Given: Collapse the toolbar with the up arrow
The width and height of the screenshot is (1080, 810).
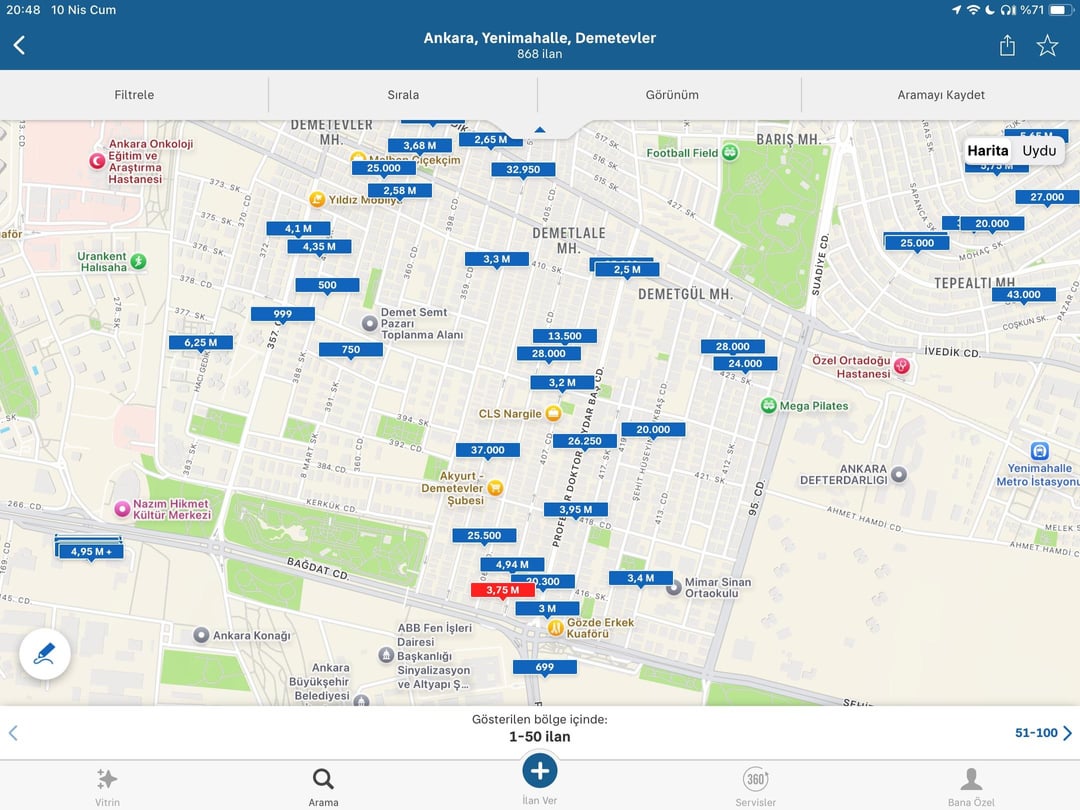Looking at the screenshot, I should click(x=540, y=129).
